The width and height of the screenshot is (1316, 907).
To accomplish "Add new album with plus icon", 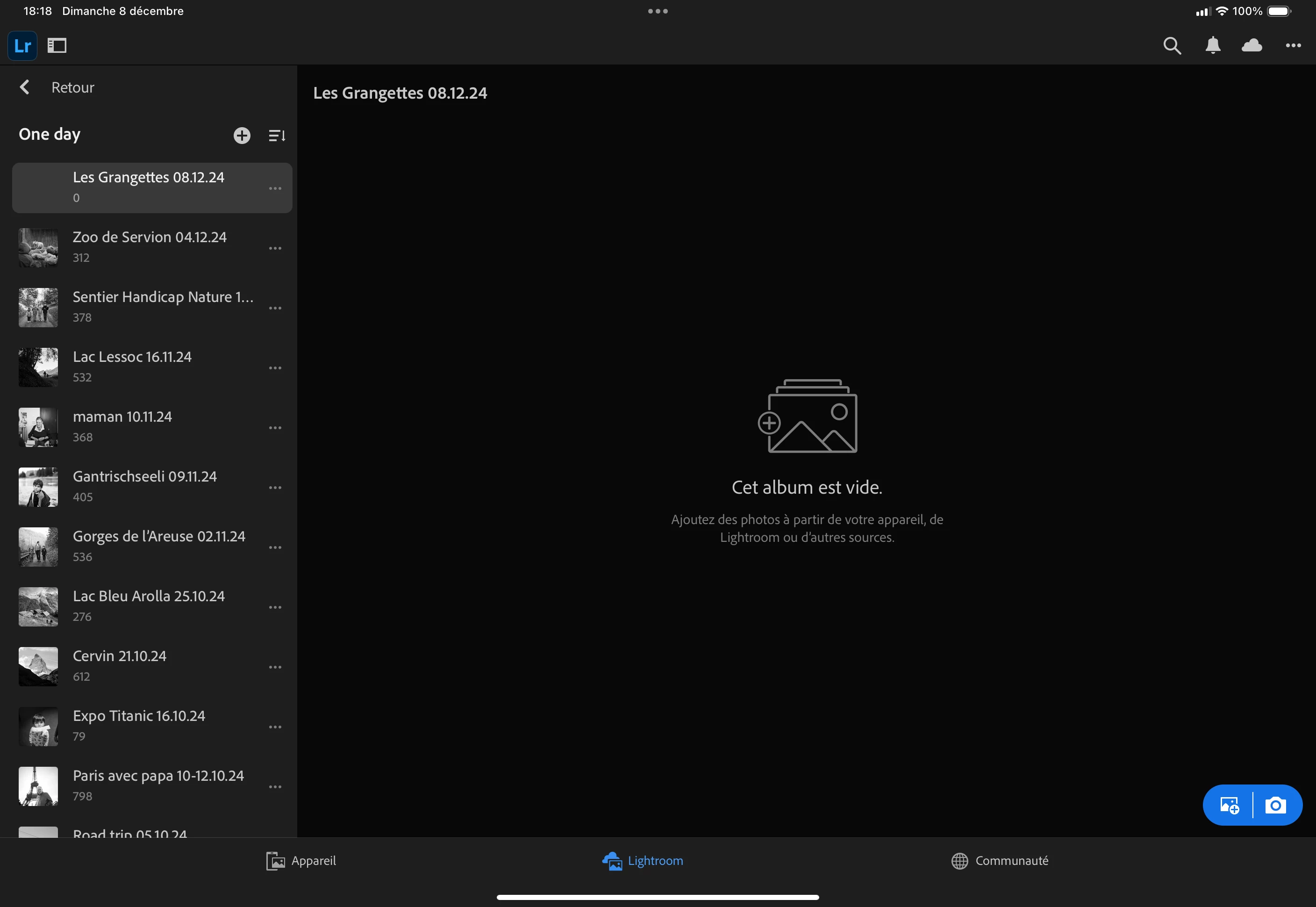I will (242, 135).
